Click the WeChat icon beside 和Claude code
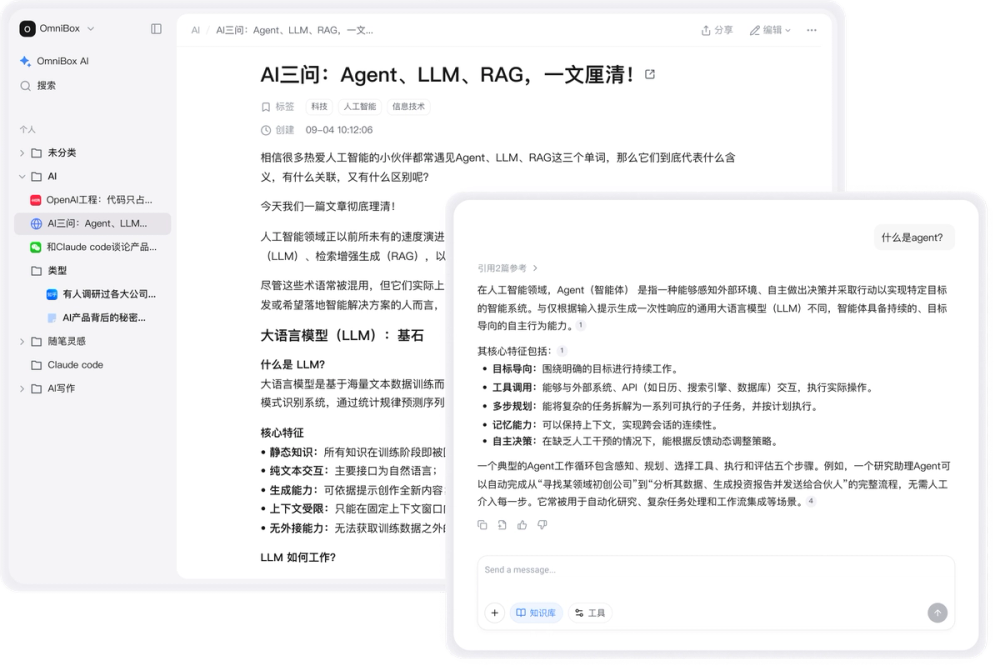The height and width of the screenshot is (671, 1000). point(36,247)
